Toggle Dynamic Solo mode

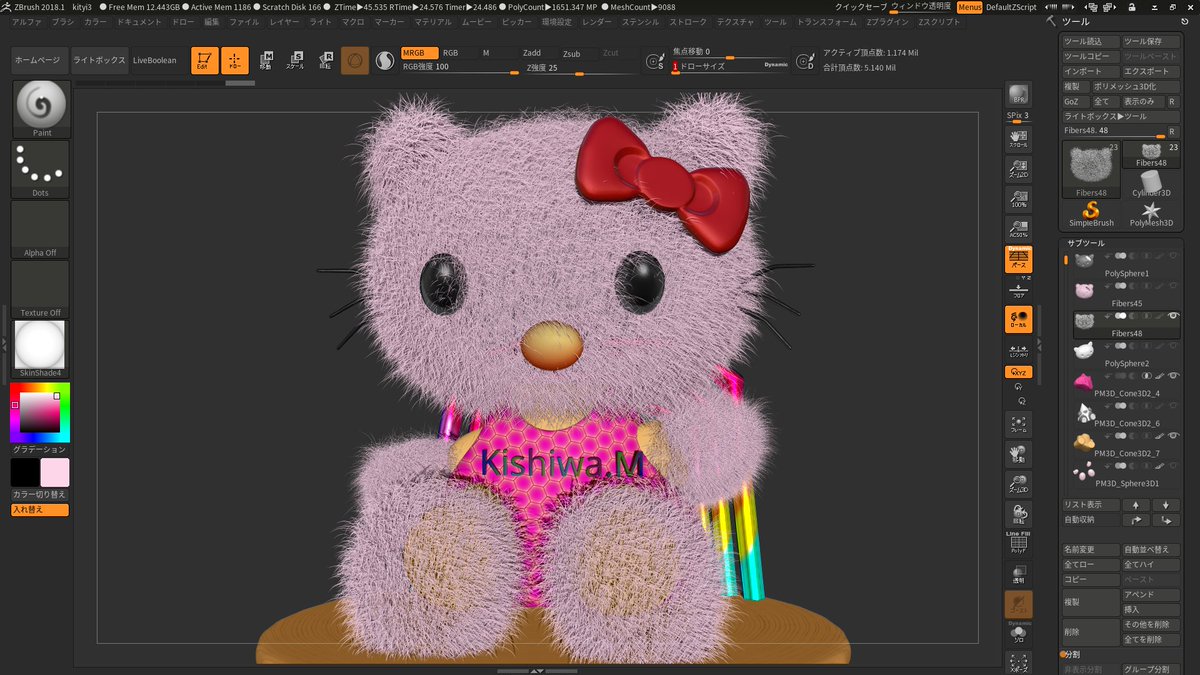point(1018,633)
